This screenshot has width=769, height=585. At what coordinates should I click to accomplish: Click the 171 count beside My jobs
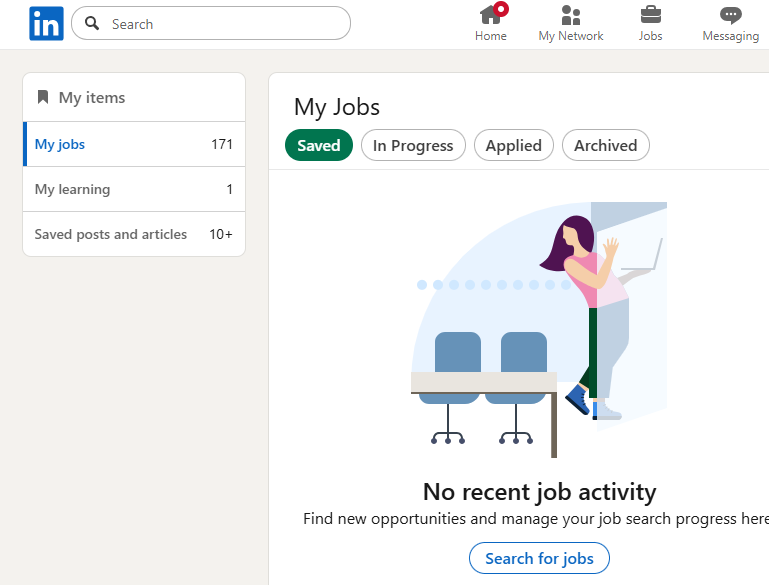(x=222, y=144)
